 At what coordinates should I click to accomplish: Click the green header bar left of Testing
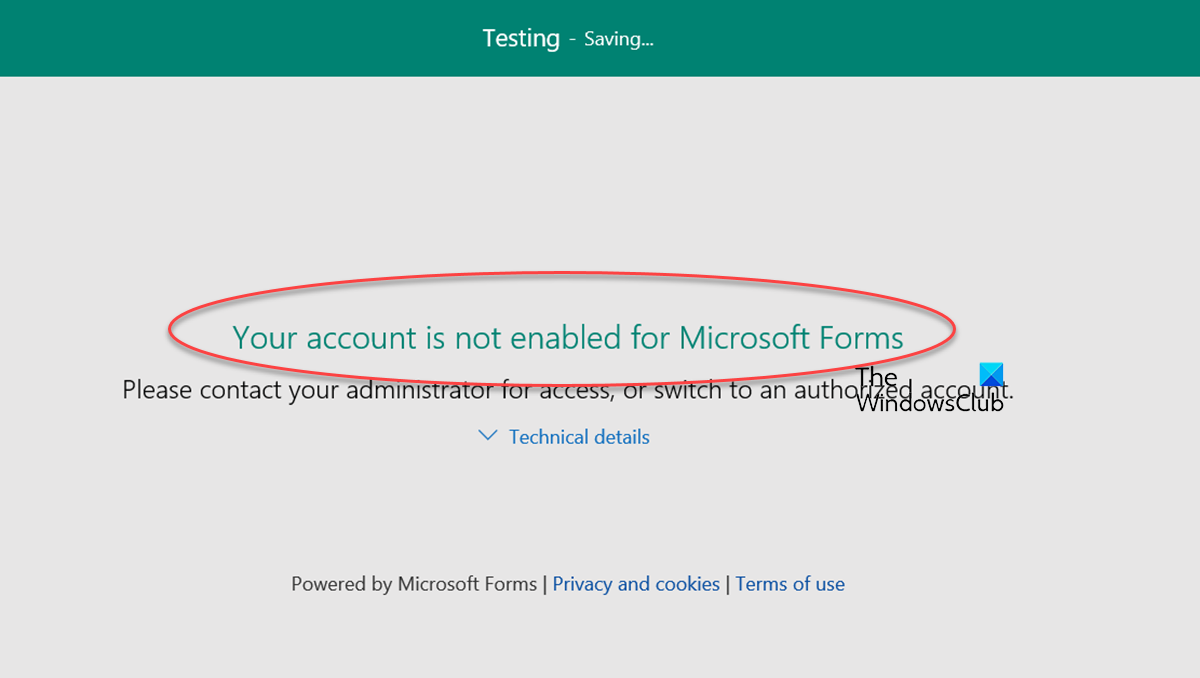[x=240, y=38]
